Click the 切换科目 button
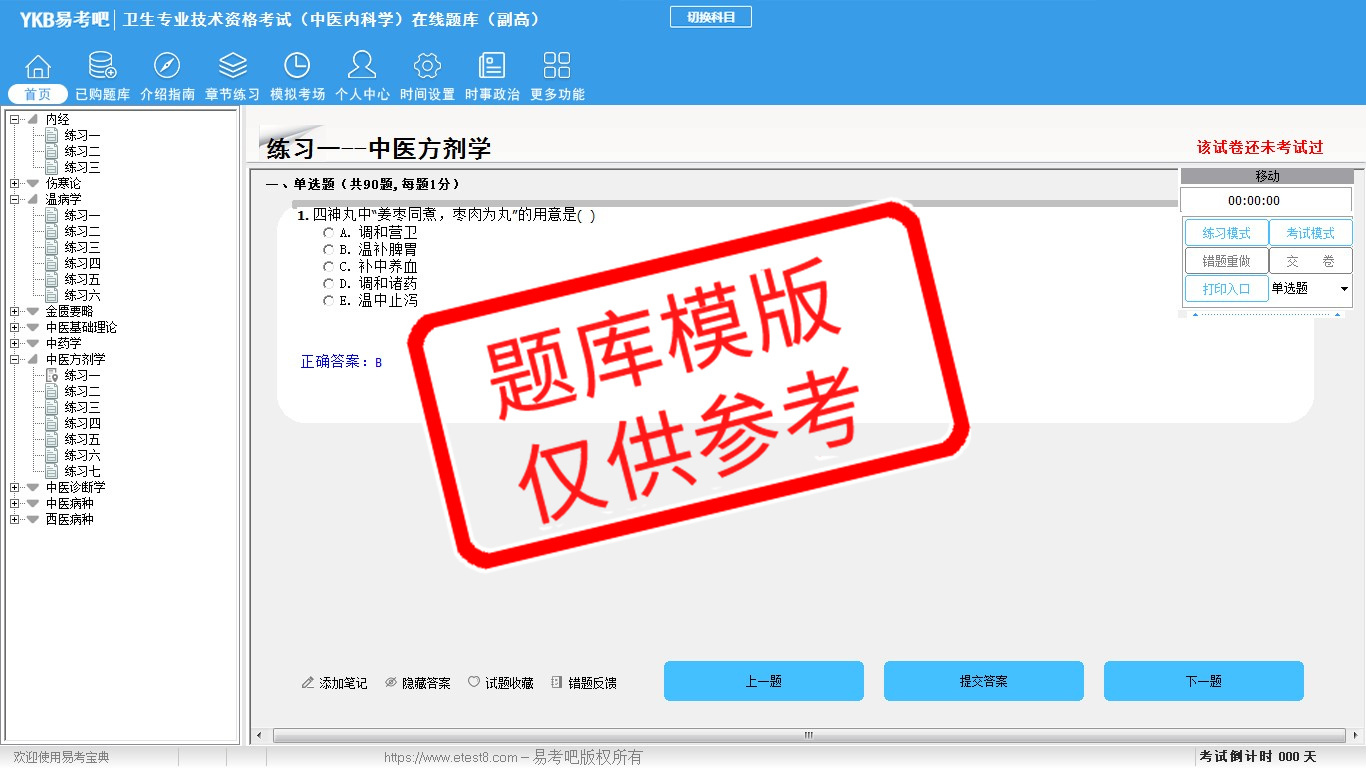The width and height of the screenshot is (1366, 768). point(711,17)
